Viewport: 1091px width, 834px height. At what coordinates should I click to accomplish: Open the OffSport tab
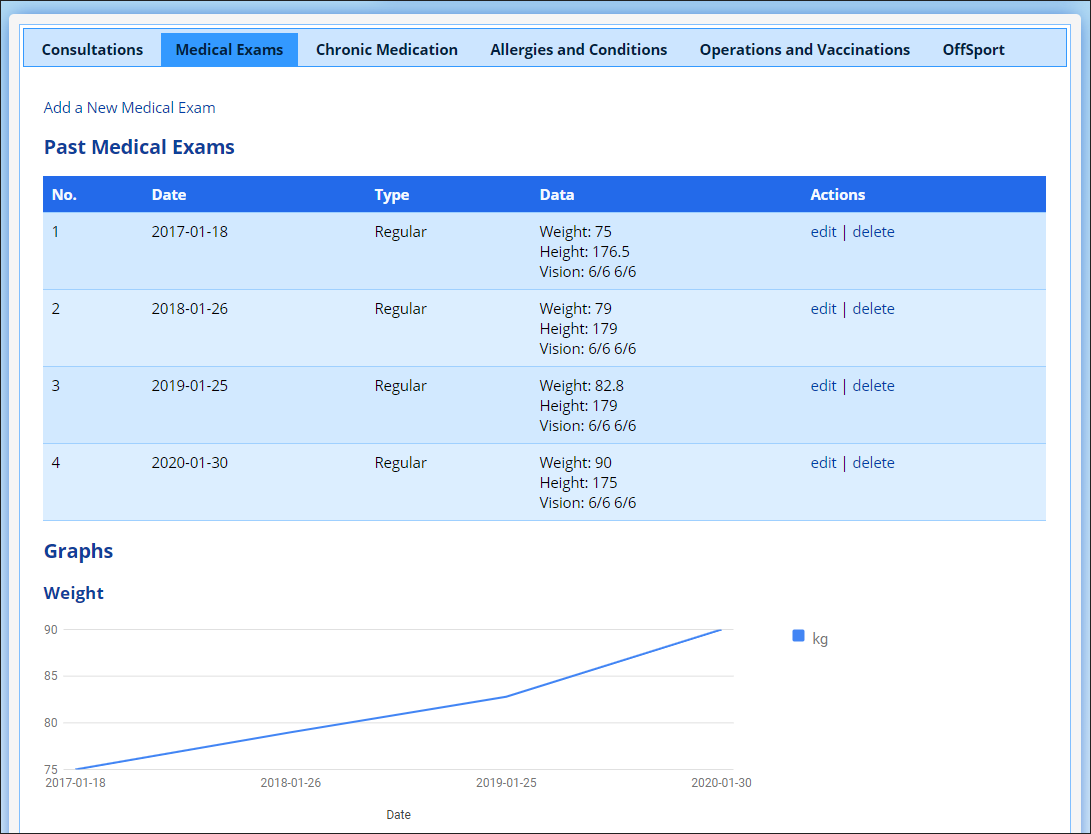973,50
